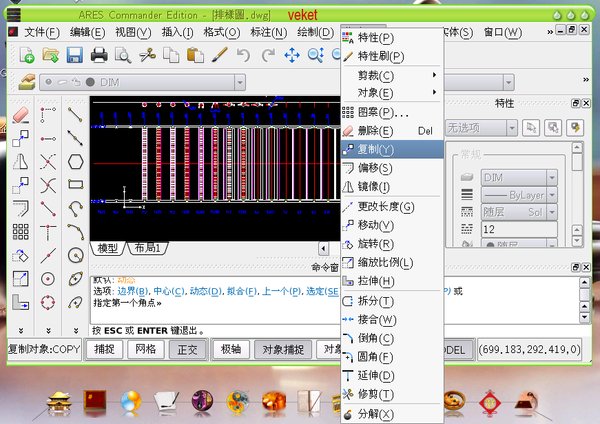Switch to the 布局1 layout tab
Image resolution: width=600 pixels, height=424 pixels.
coord(147,247)
